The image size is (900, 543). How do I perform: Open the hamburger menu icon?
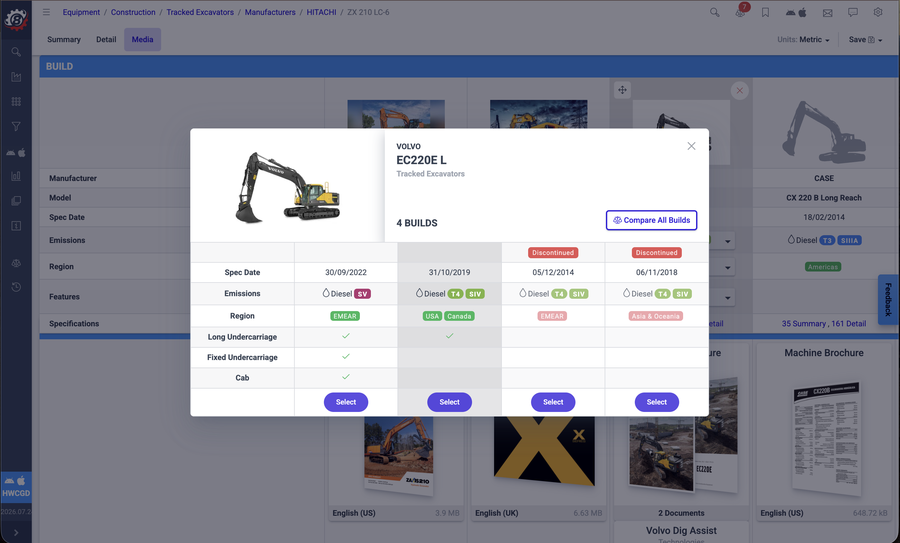pyautogui.click(x=46, y=12)
